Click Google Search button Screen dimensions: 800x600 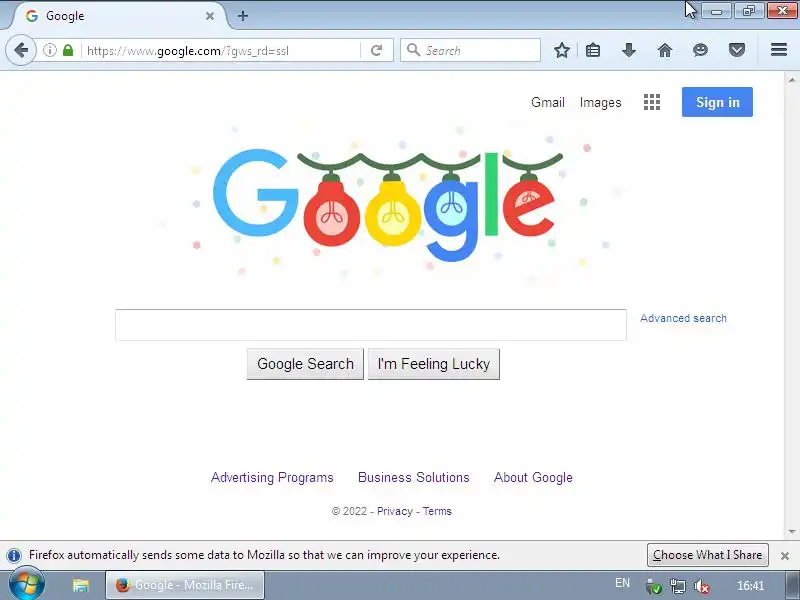[305, 364]
